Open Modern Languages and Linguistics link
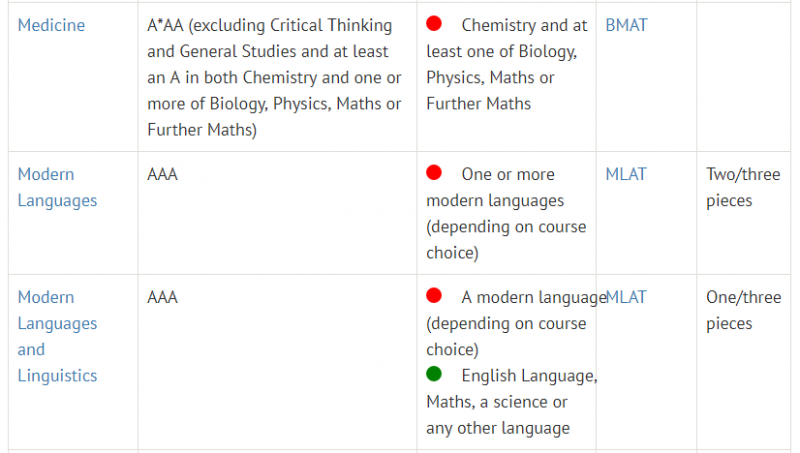The image size is (800, 453). point(57,336)
